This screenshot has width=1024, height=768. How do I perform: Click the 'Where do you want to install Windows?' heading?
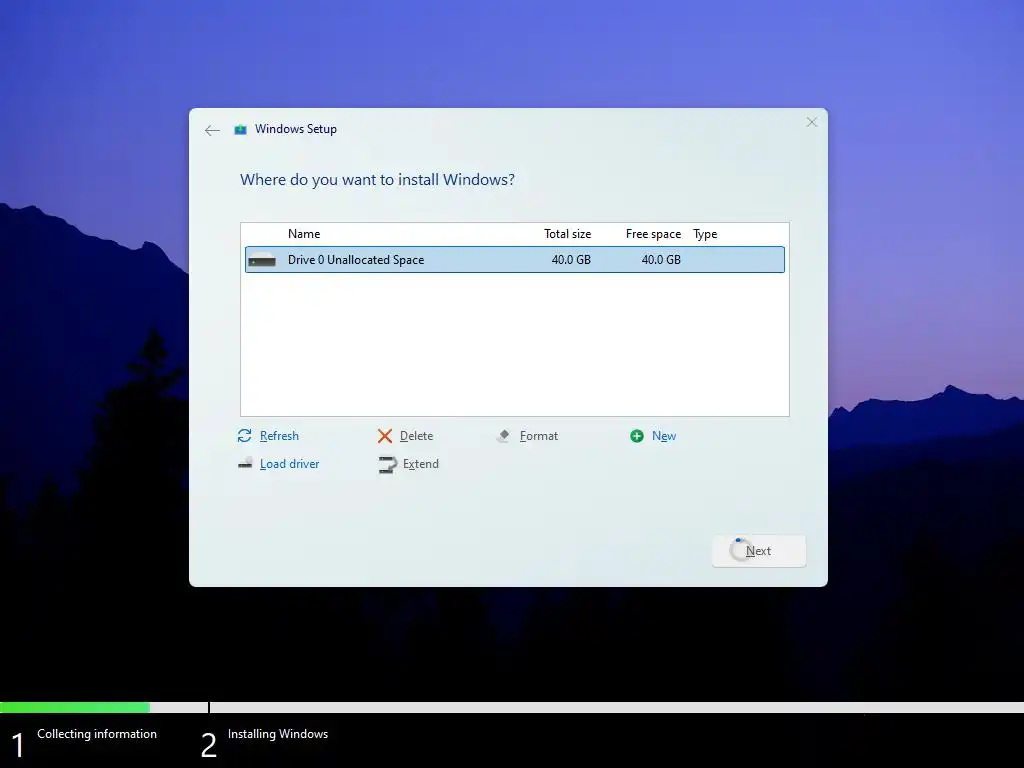(377, 180)
